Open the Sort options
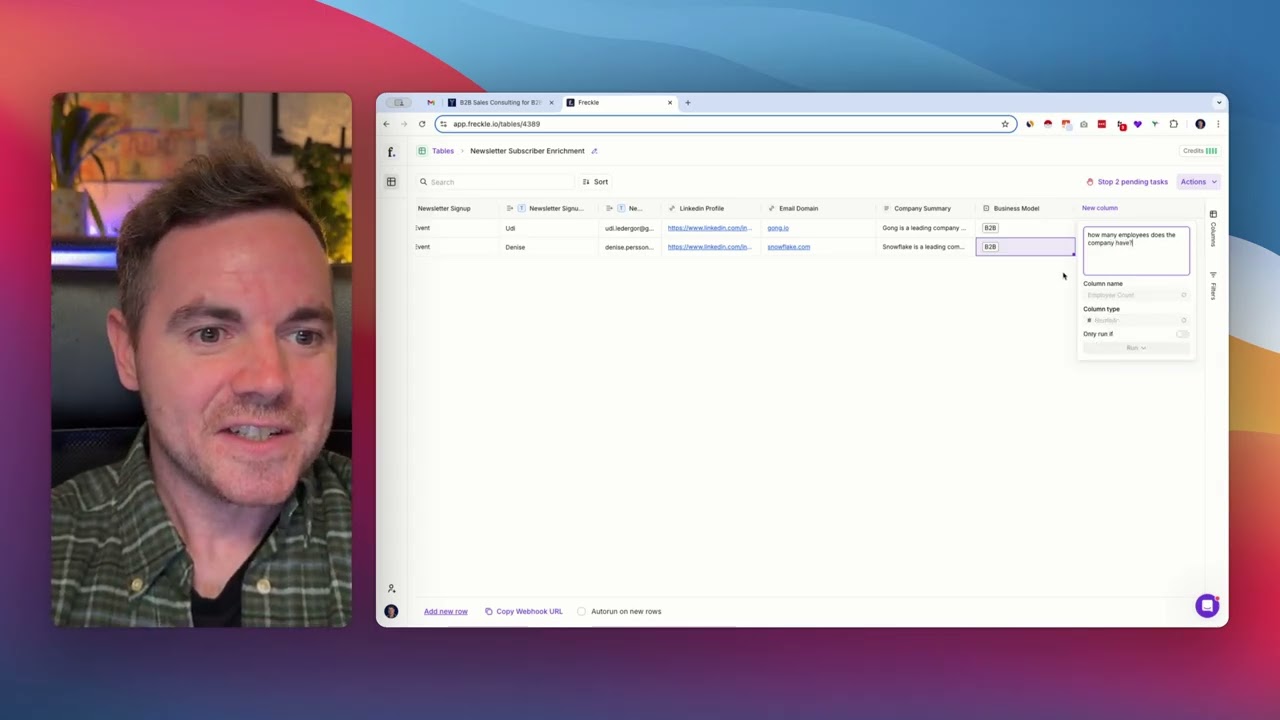The height and width of the screenshot is (720, 1280). [x=595, y=182]
